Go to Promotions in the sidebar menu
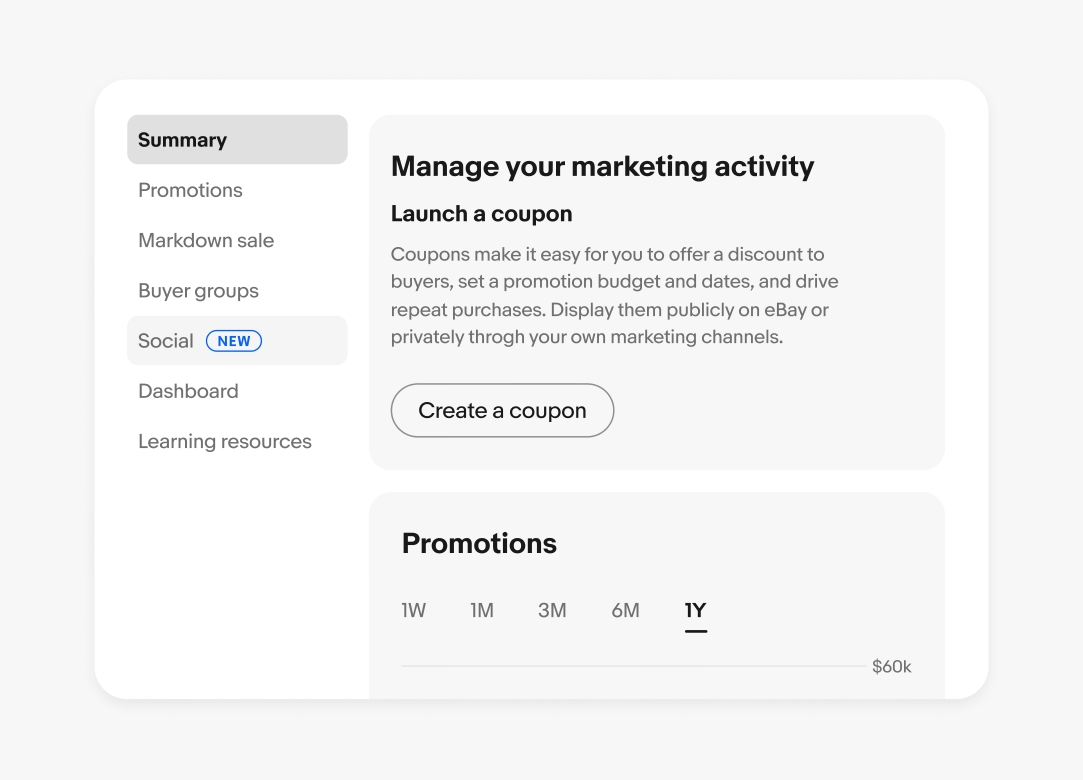 [x=190, y=190]
